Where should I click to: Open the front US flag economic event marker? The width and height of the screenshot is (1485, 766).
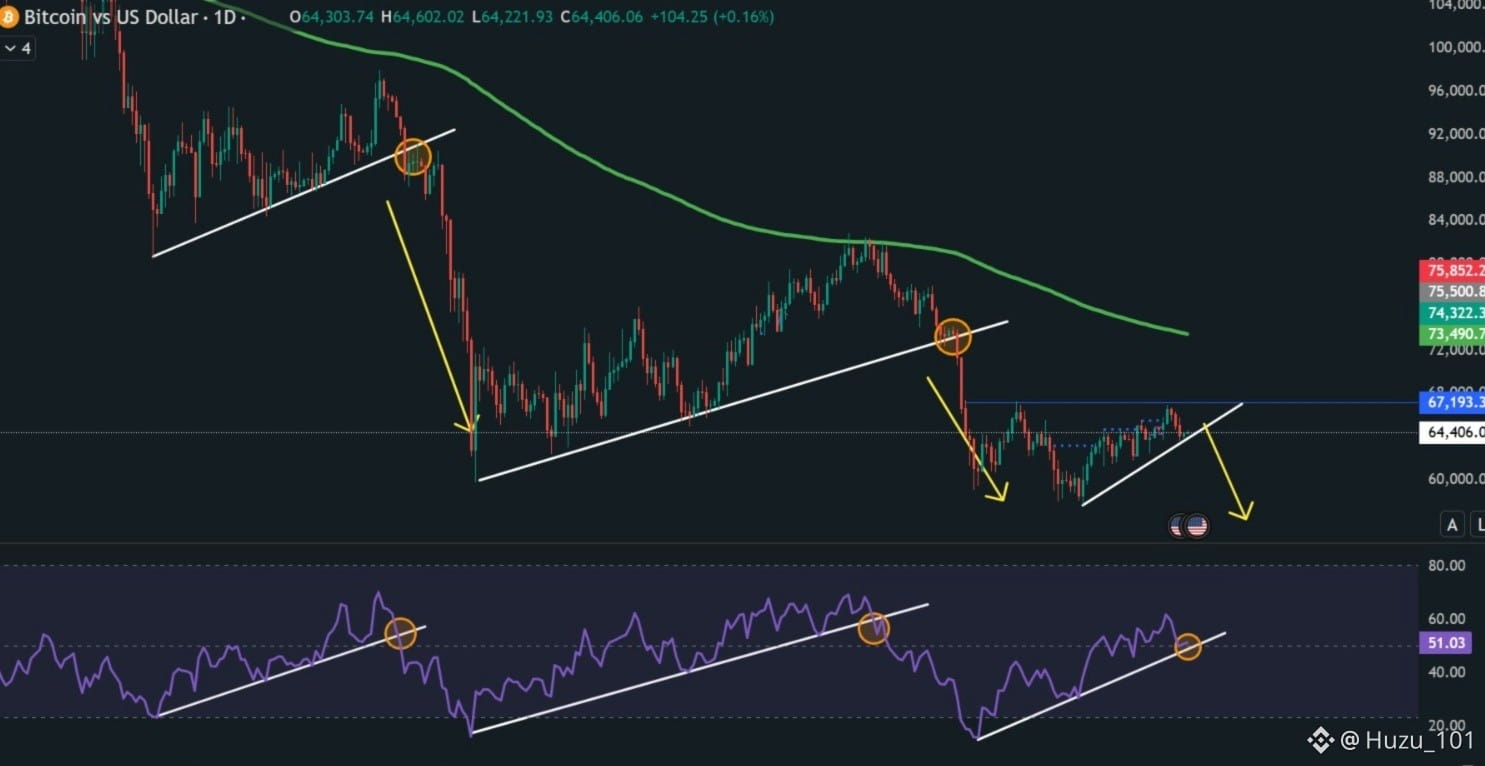pyautogui.click(x=1197, y=526)
